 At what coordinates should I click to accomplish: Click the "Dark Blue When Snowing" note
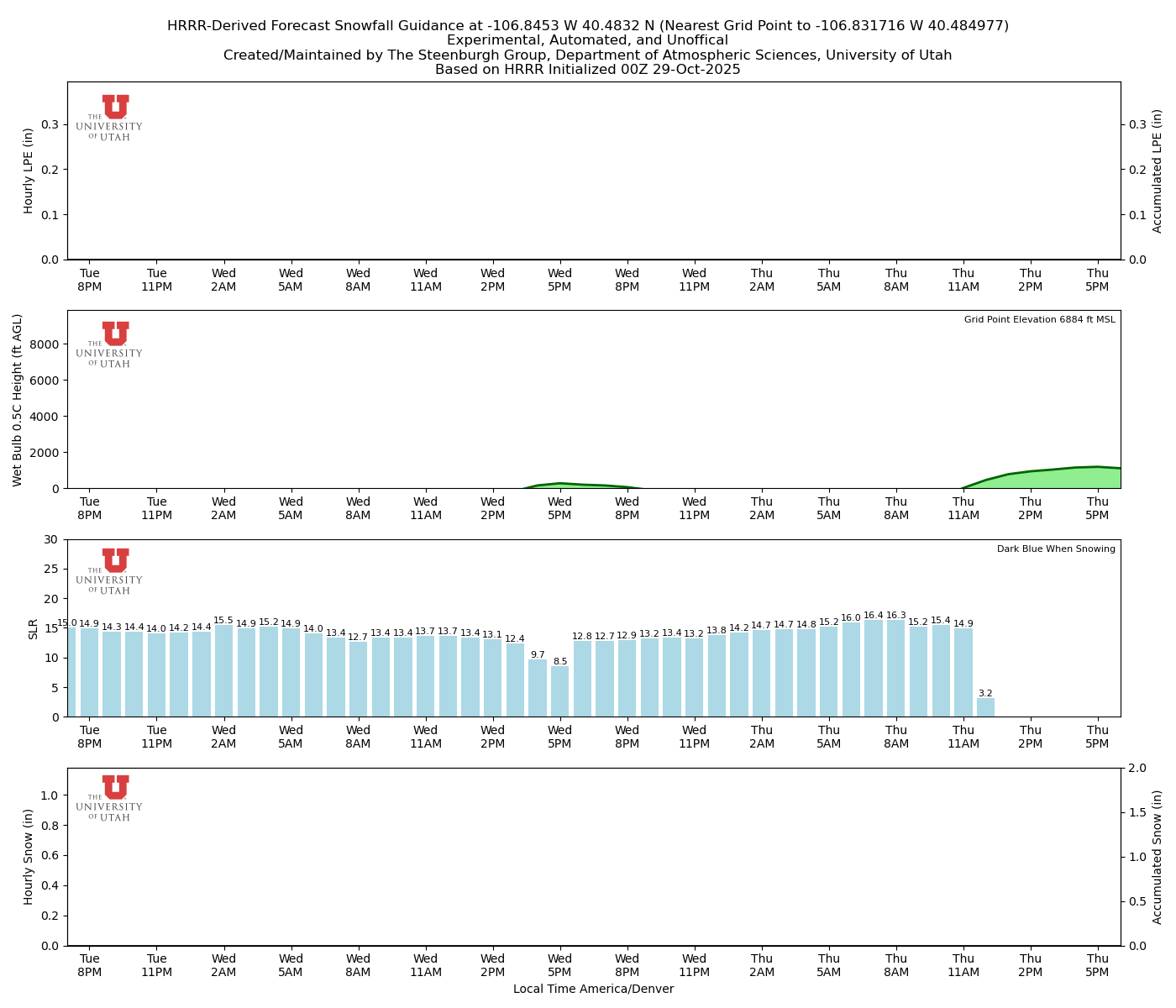[x=1056, y=549]
